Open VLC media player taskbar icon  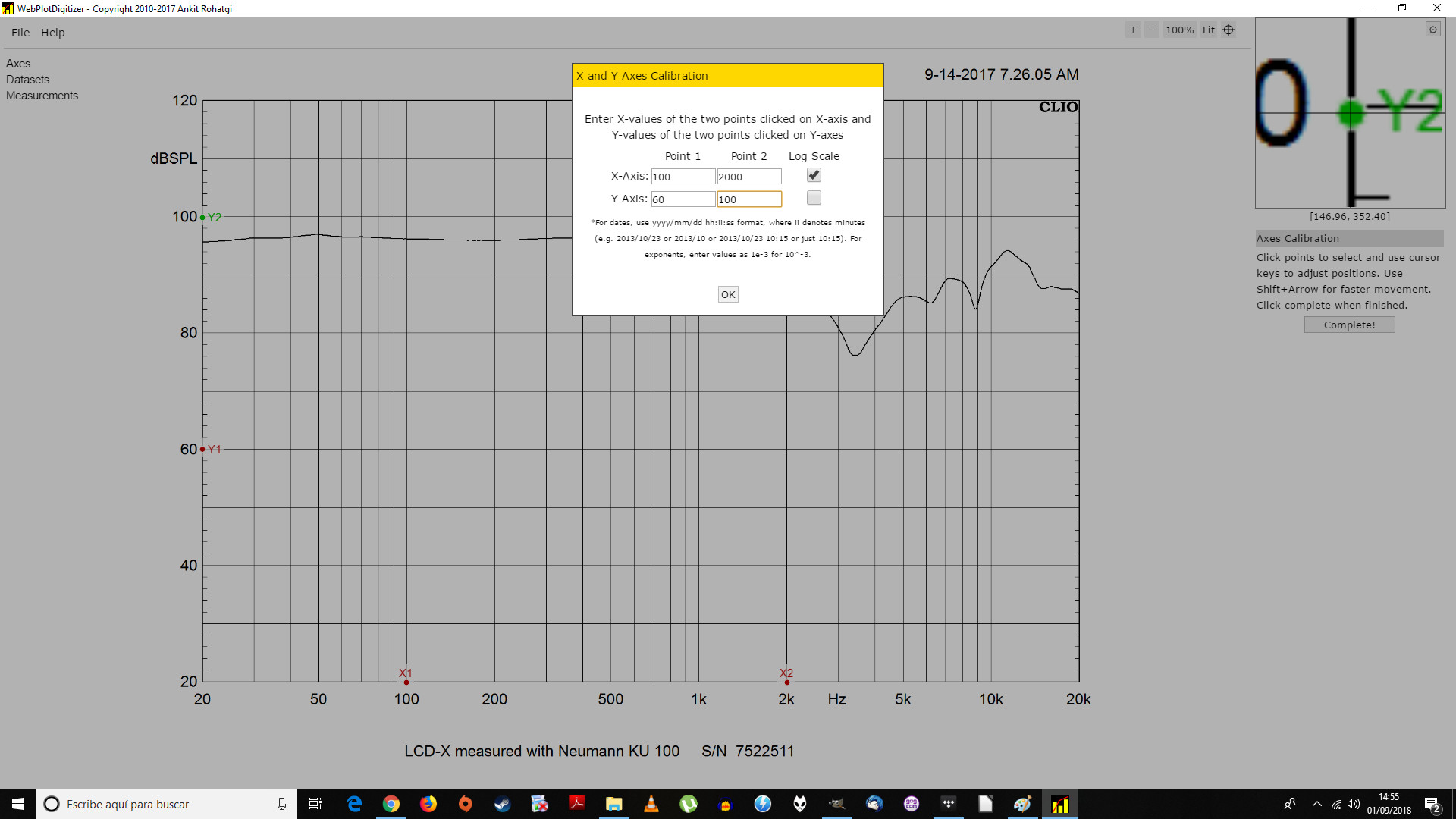pos(651,804)
